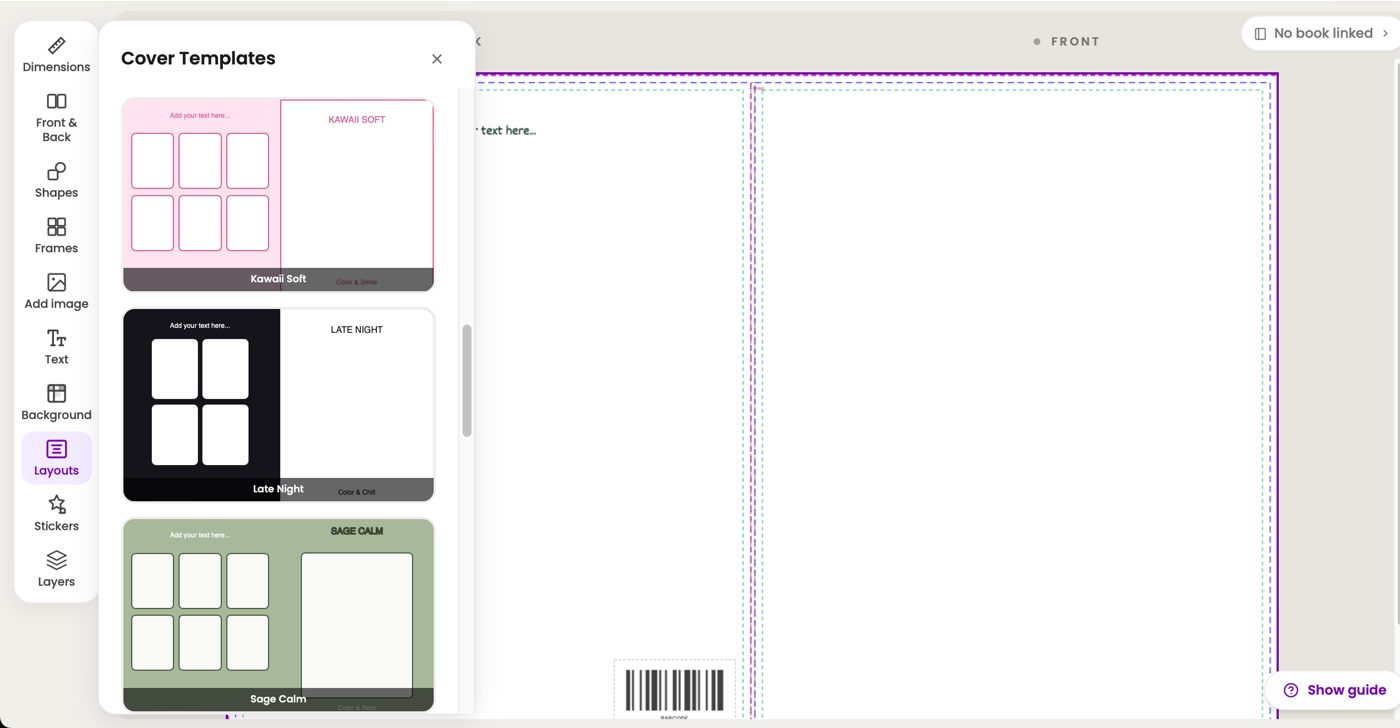Select the Layouts tool

pyautogui.click(x=56, y=458)
